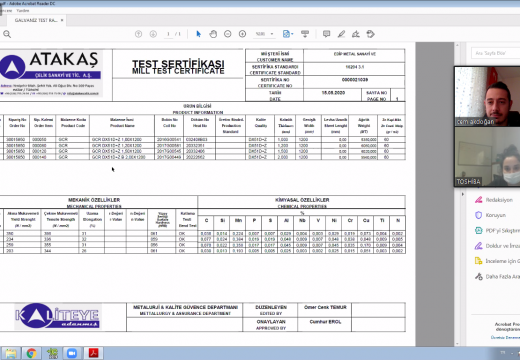This screenshot has width=520, height=360.
Task: Open the green app icon in taskbar
Action: point(52,353)
